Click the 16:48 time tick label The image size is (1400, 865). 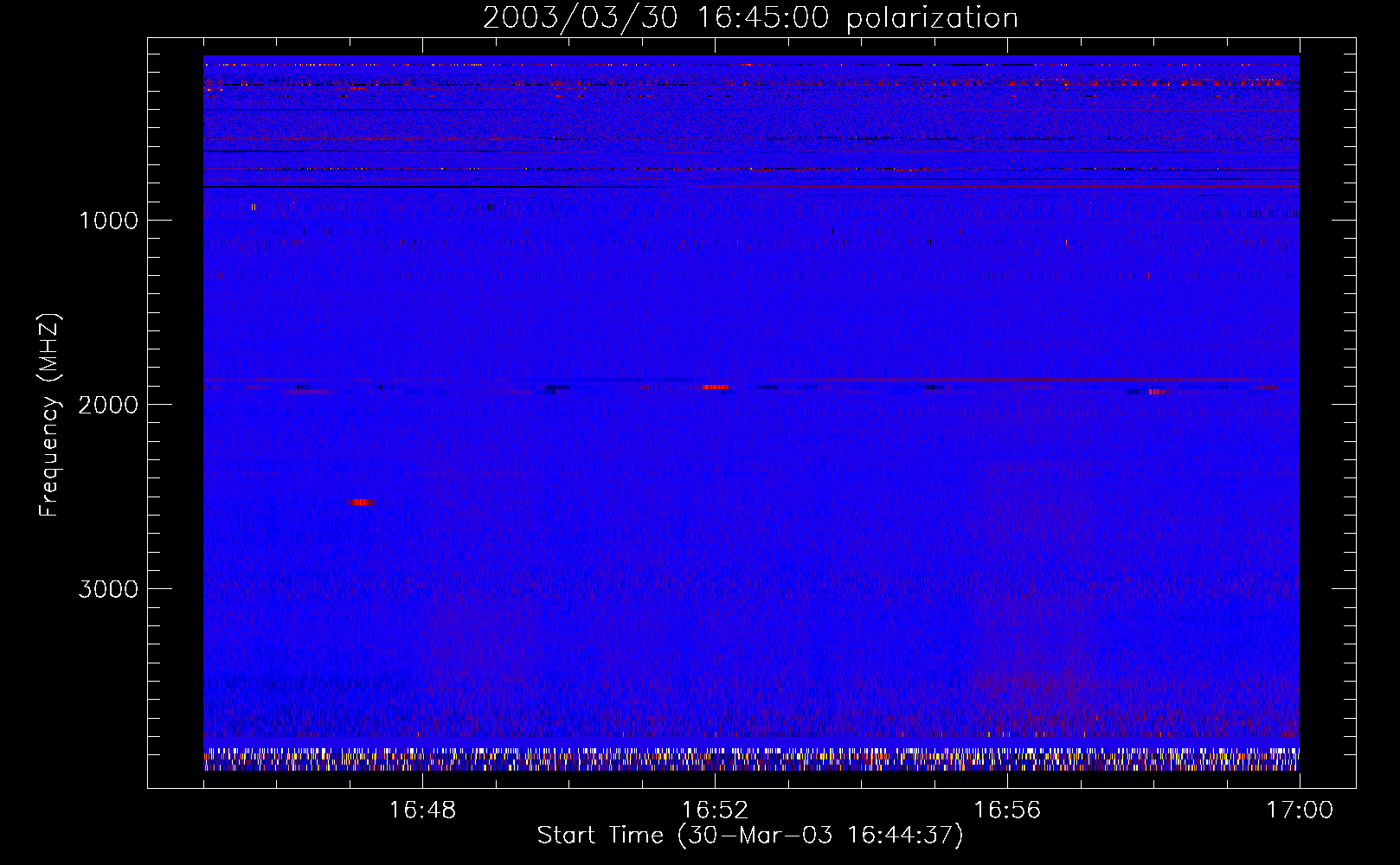click(x=422, y=811)
